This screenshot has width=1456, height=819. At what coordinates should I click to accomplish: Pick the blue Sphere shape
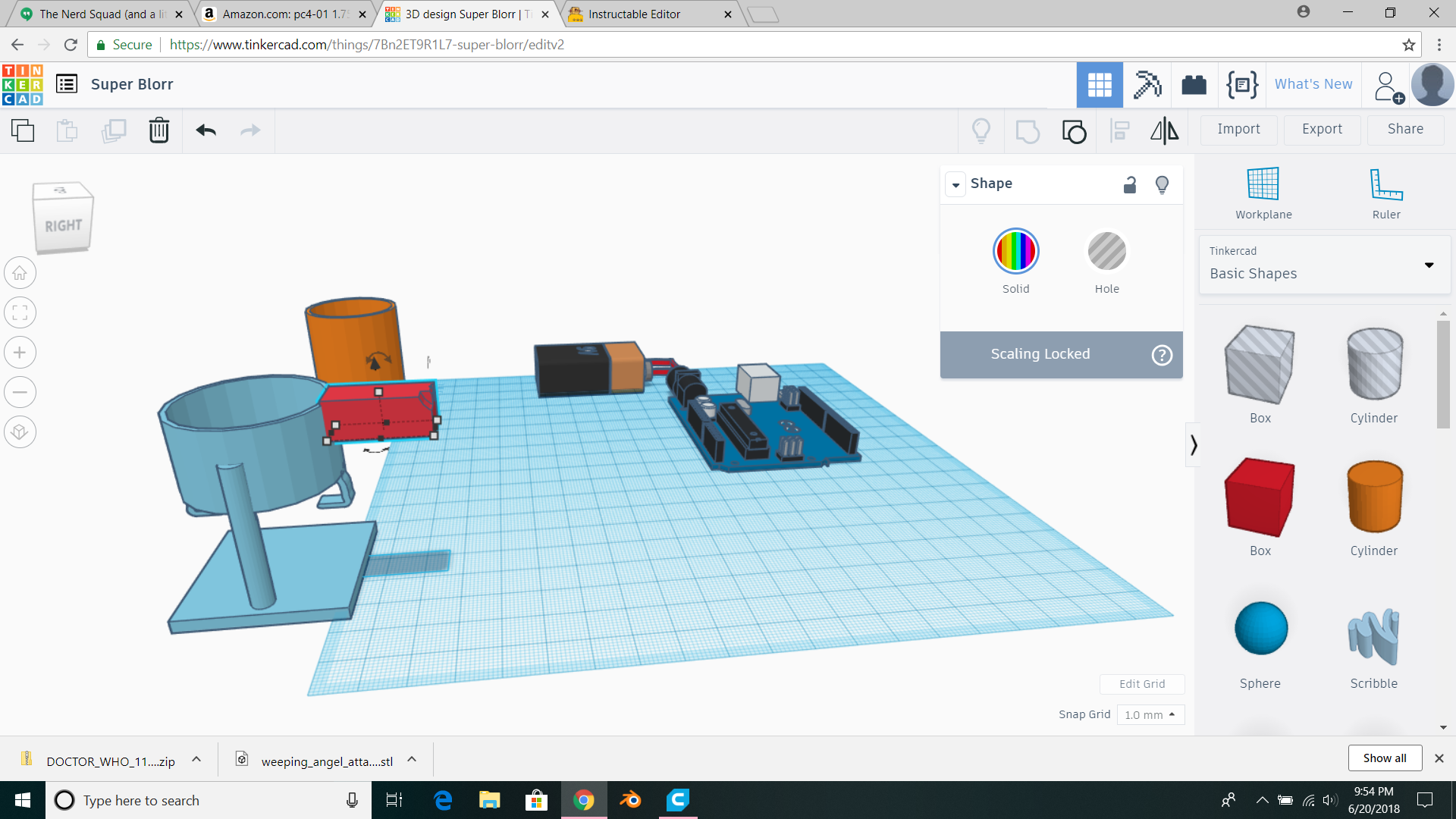tap(1260, 629)
